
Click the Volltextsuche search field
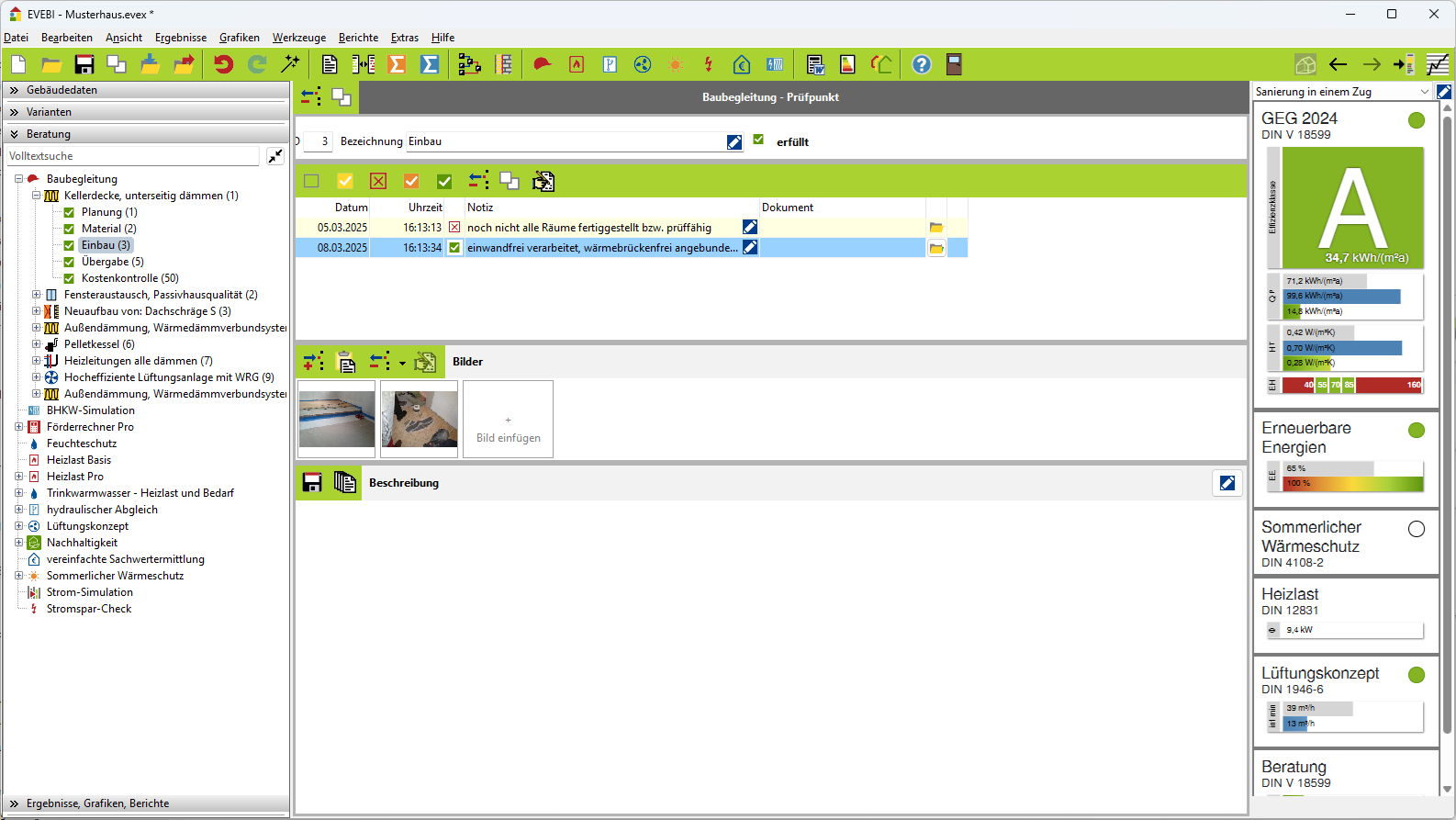point(133,156)
